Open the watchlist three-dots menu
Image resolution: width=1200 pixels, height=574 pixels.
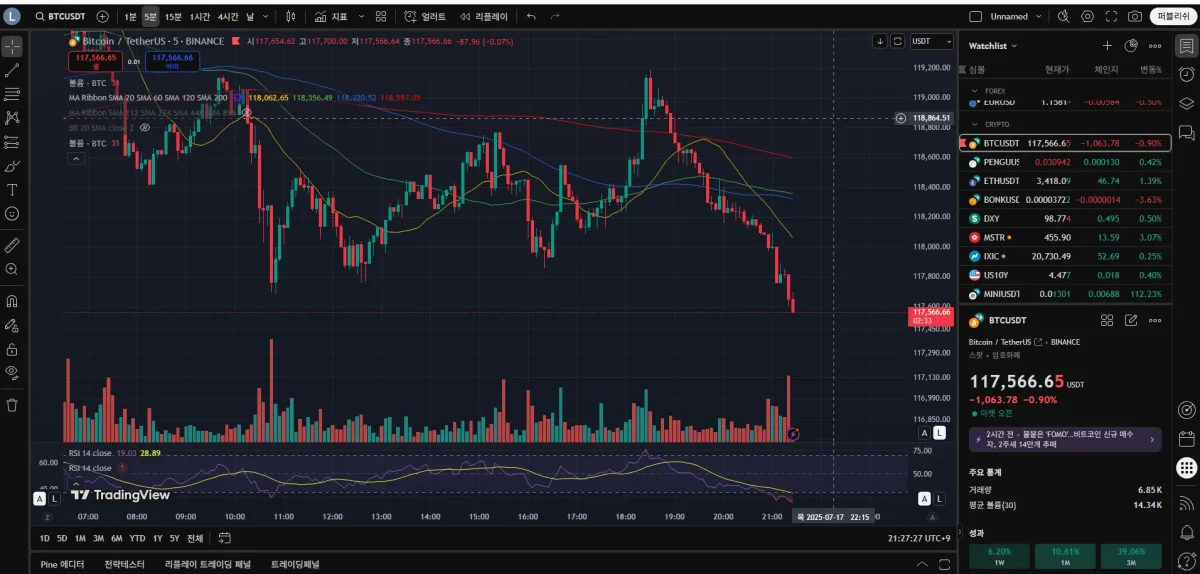[1155, 46]
